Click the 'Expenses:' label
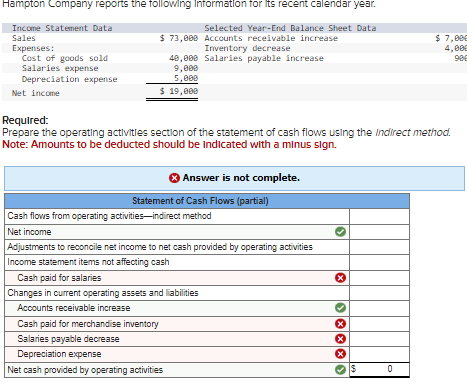 pyautogui.click(x=33, y=48)
